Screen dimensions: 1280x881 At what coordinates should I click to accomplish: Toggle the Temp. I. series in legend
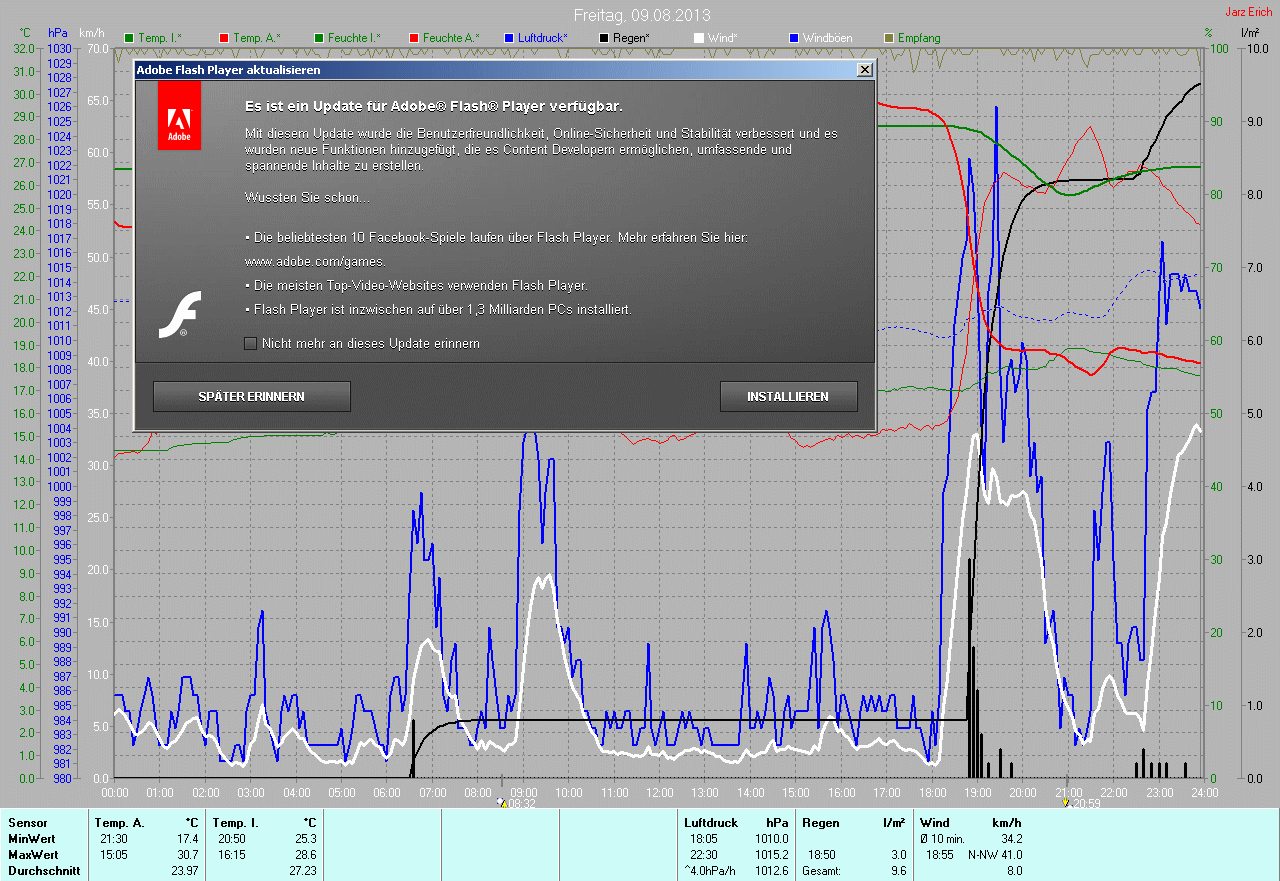pyautogui.click(x=159, y=38)
